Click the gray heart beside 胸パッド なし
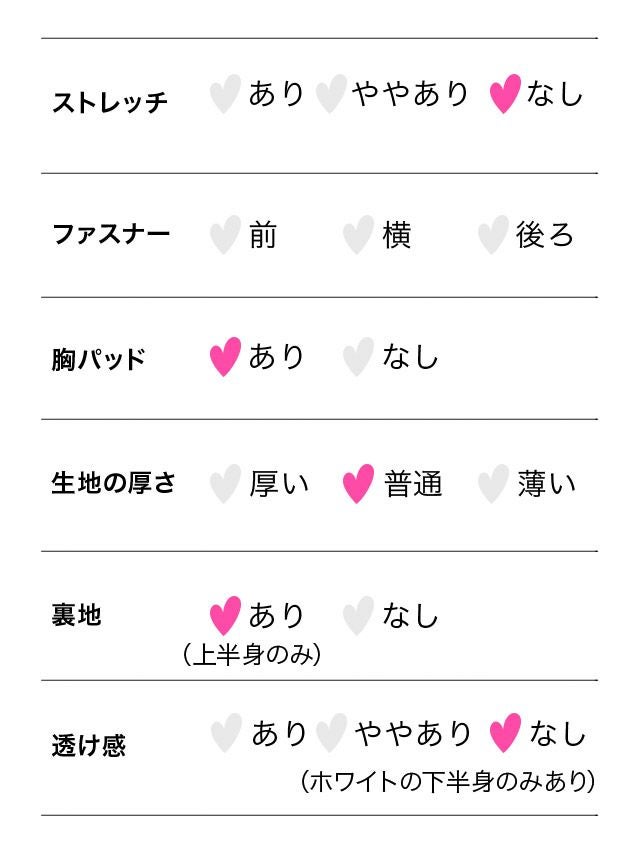The image size is (640, 854). tap(358, 358)
